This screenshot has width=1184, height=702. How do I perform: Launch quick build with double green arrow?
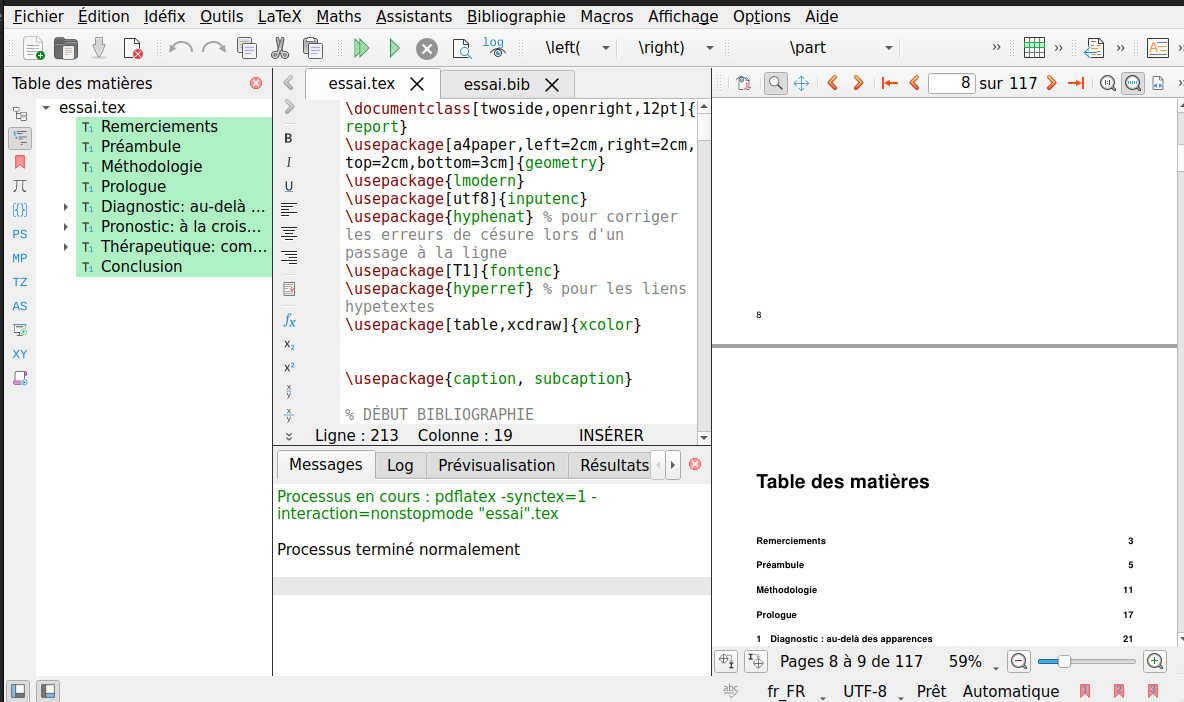point(361,48)
